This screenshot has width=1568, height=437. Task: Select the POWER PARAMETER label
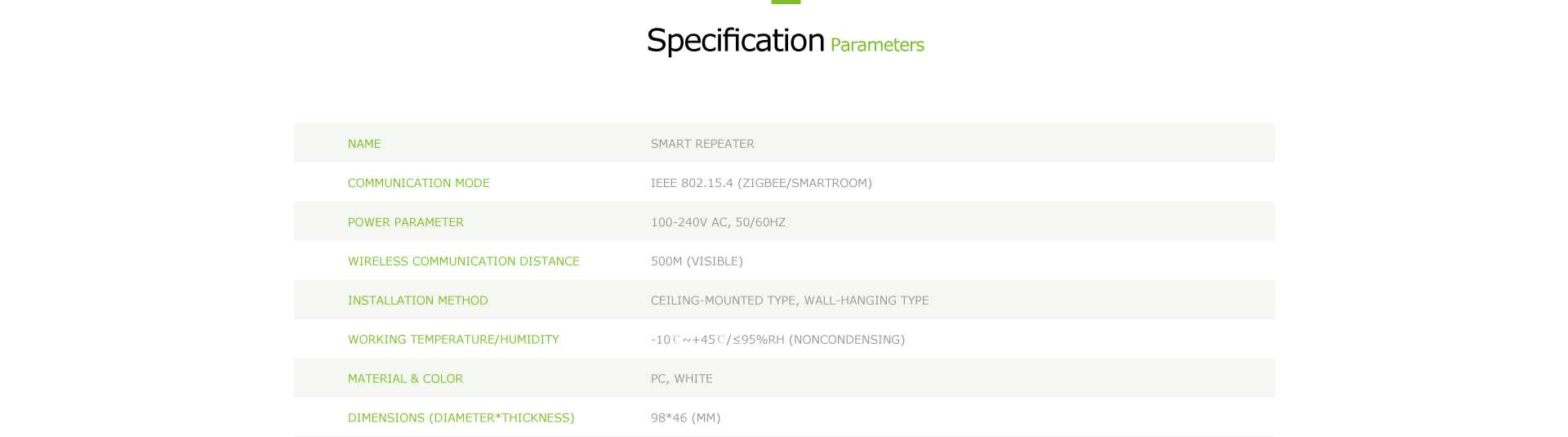tap(406, 222)
